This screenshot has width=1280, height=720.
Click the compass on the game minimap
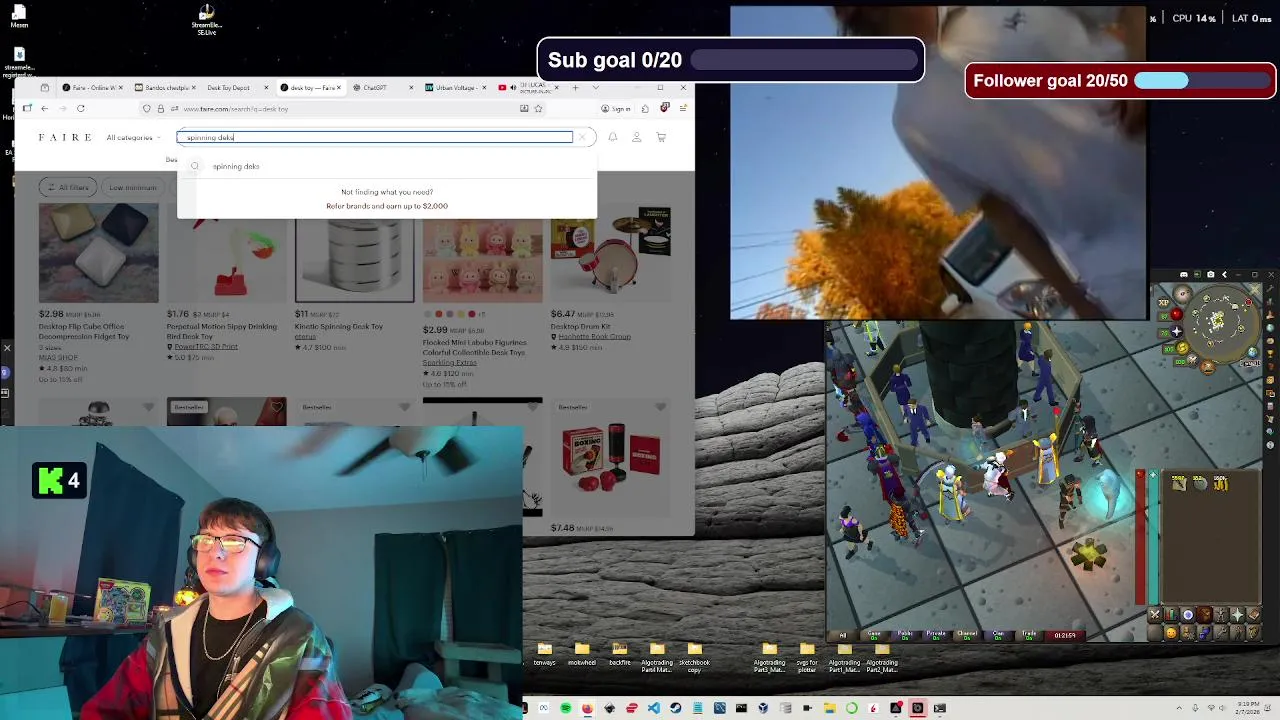(x=1182, y=294)
